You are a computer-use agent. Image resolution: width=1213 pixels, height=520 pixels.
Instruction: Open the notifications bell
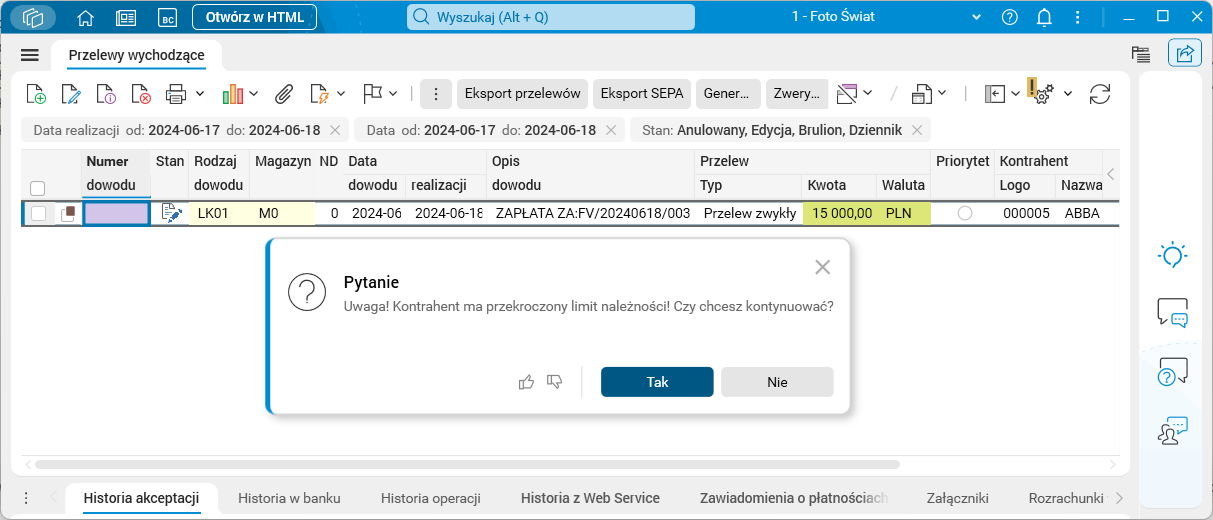point(1044,17)
